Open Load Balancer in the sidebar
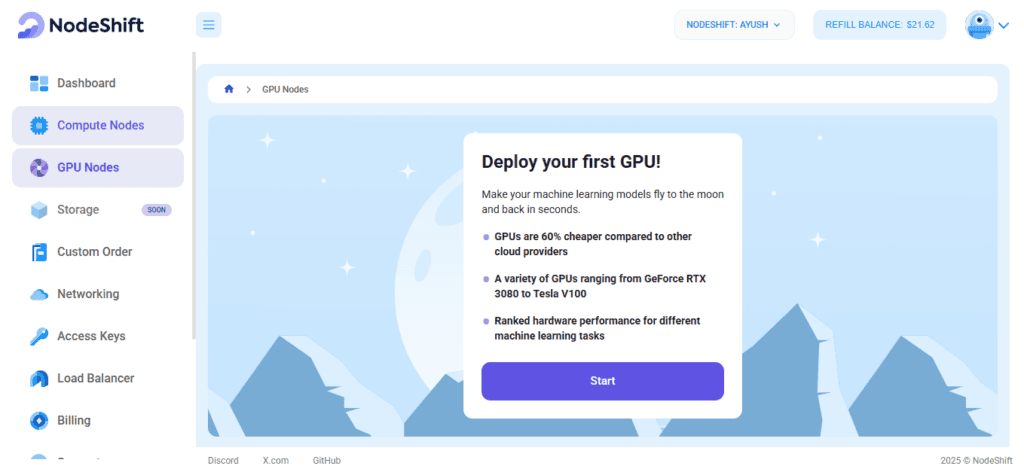 (98, 378)
